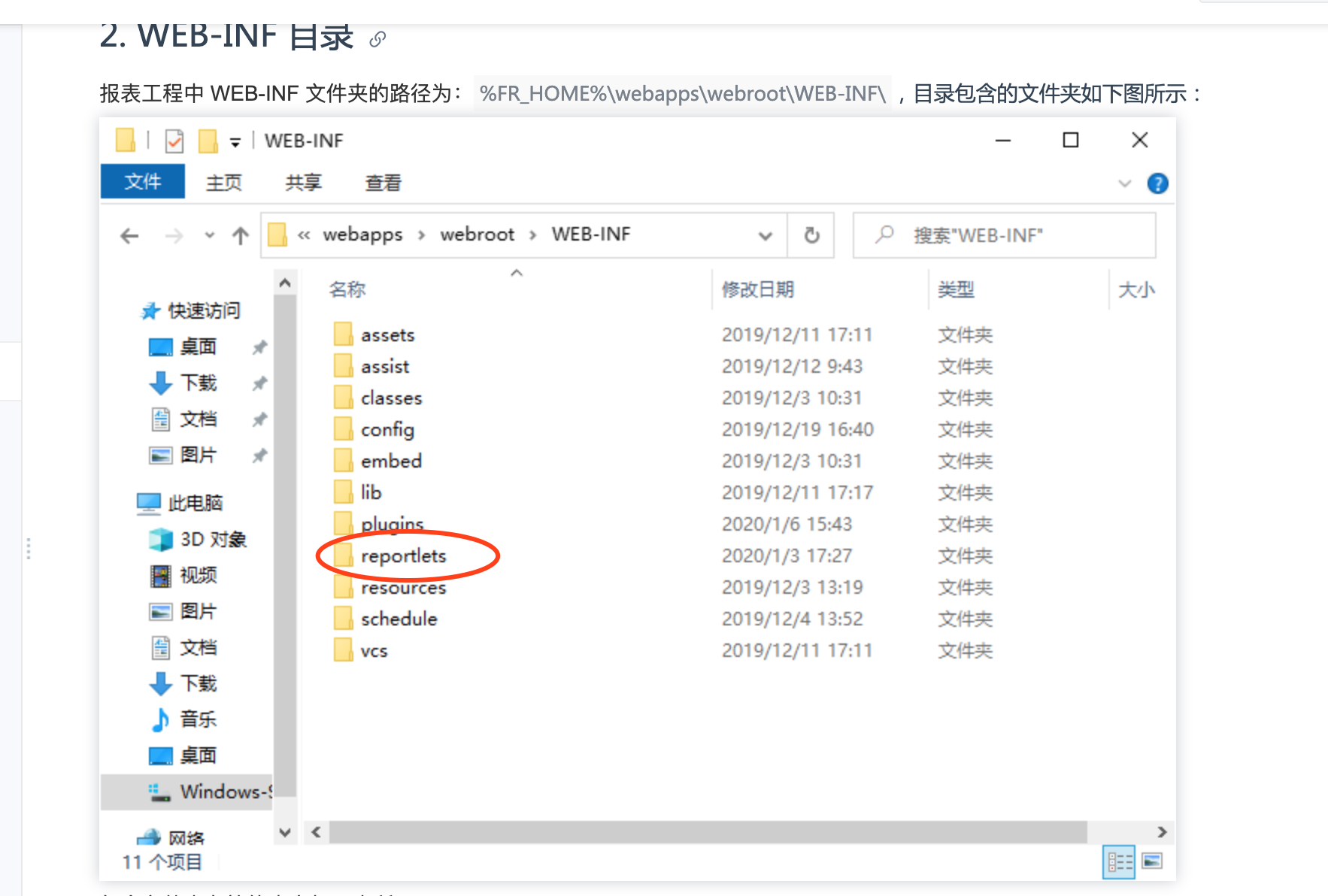Image resolution: width=1328 pixels, height=896 pixels.
Task: Click the reportlets date 2020/1/3 17:27
Action: 787,555
